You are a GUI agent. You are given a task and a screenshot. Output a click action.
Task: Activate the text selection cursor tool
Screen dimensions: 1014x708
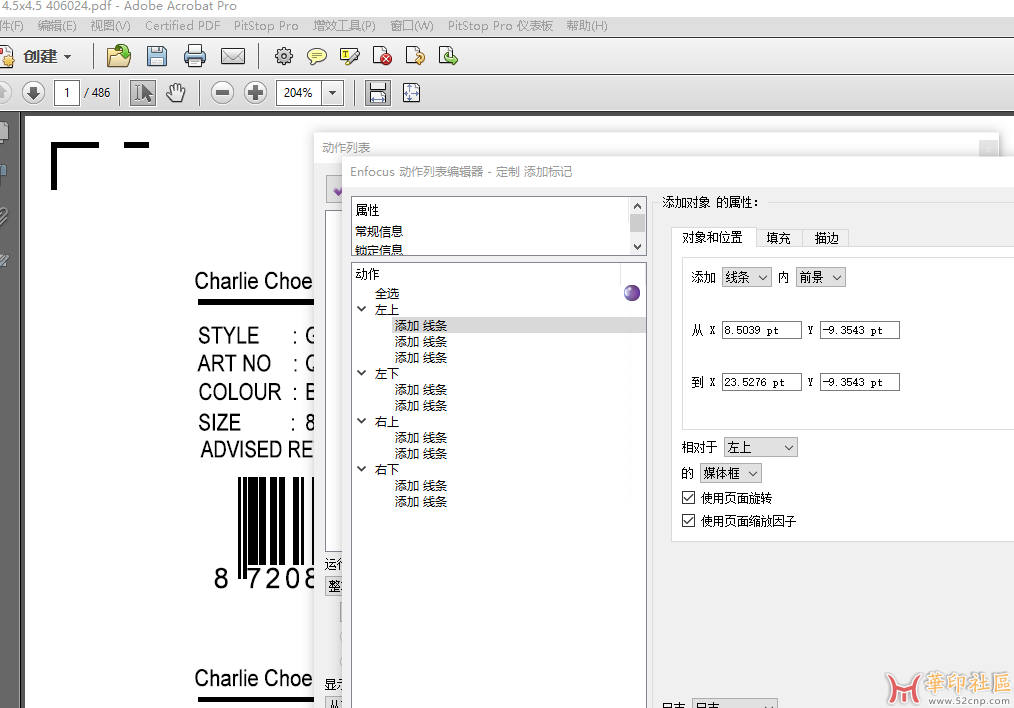click(x=142, y=92)
